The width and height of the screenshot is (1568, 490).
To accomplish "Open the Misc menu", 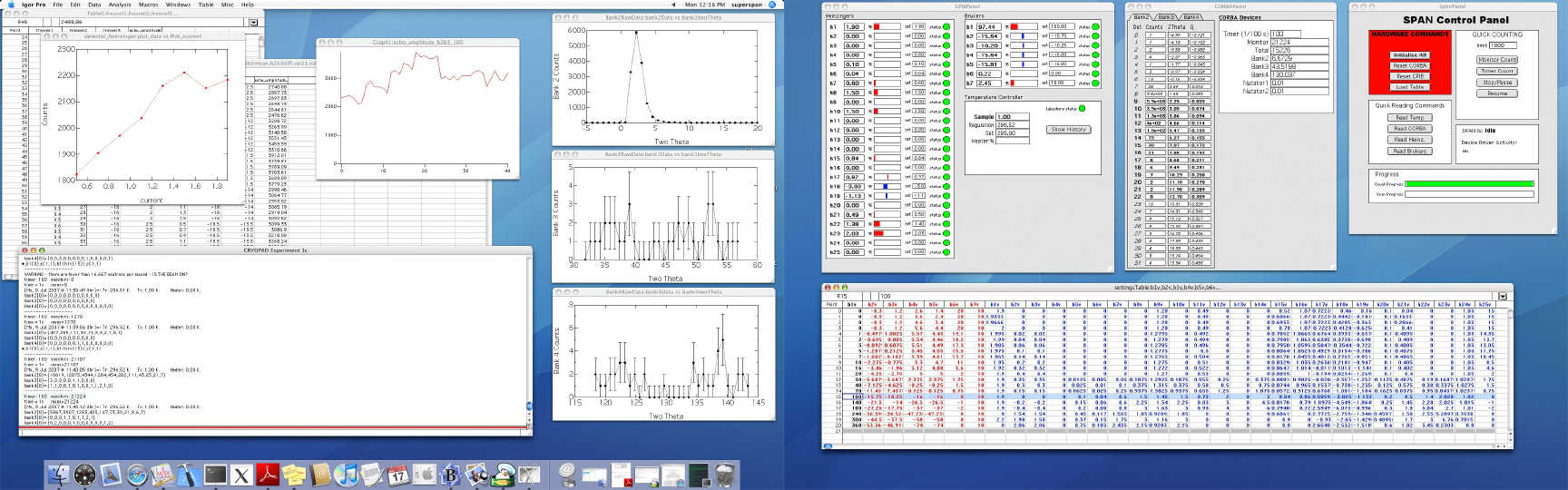I will [x=227, y=5].
